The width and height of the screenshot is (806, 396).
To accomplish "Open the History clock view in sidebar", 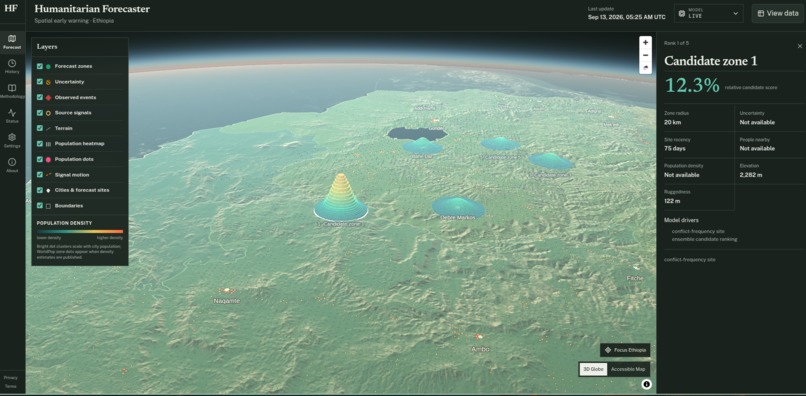I will coord(12,67).
